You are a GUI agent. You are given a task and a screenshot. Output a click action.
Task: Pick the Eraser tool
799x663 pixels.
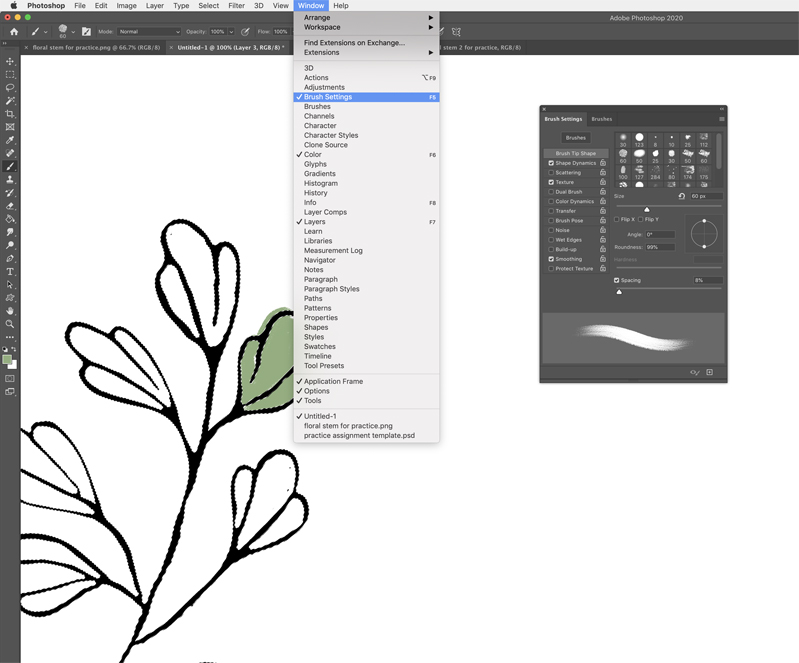tap(10, 206)
